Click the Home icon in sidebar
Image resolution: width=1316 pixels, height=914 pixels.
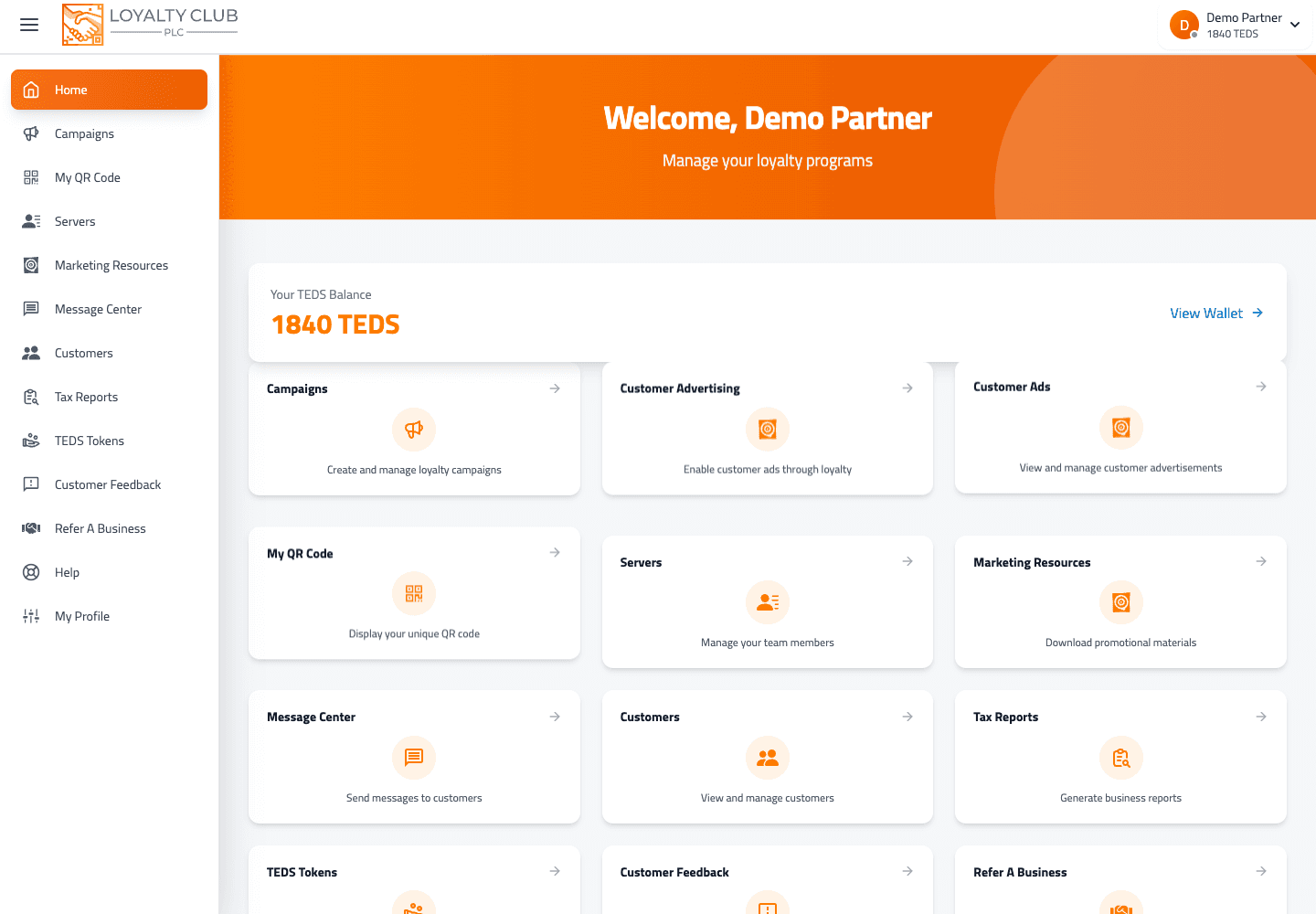click(31, 90)
